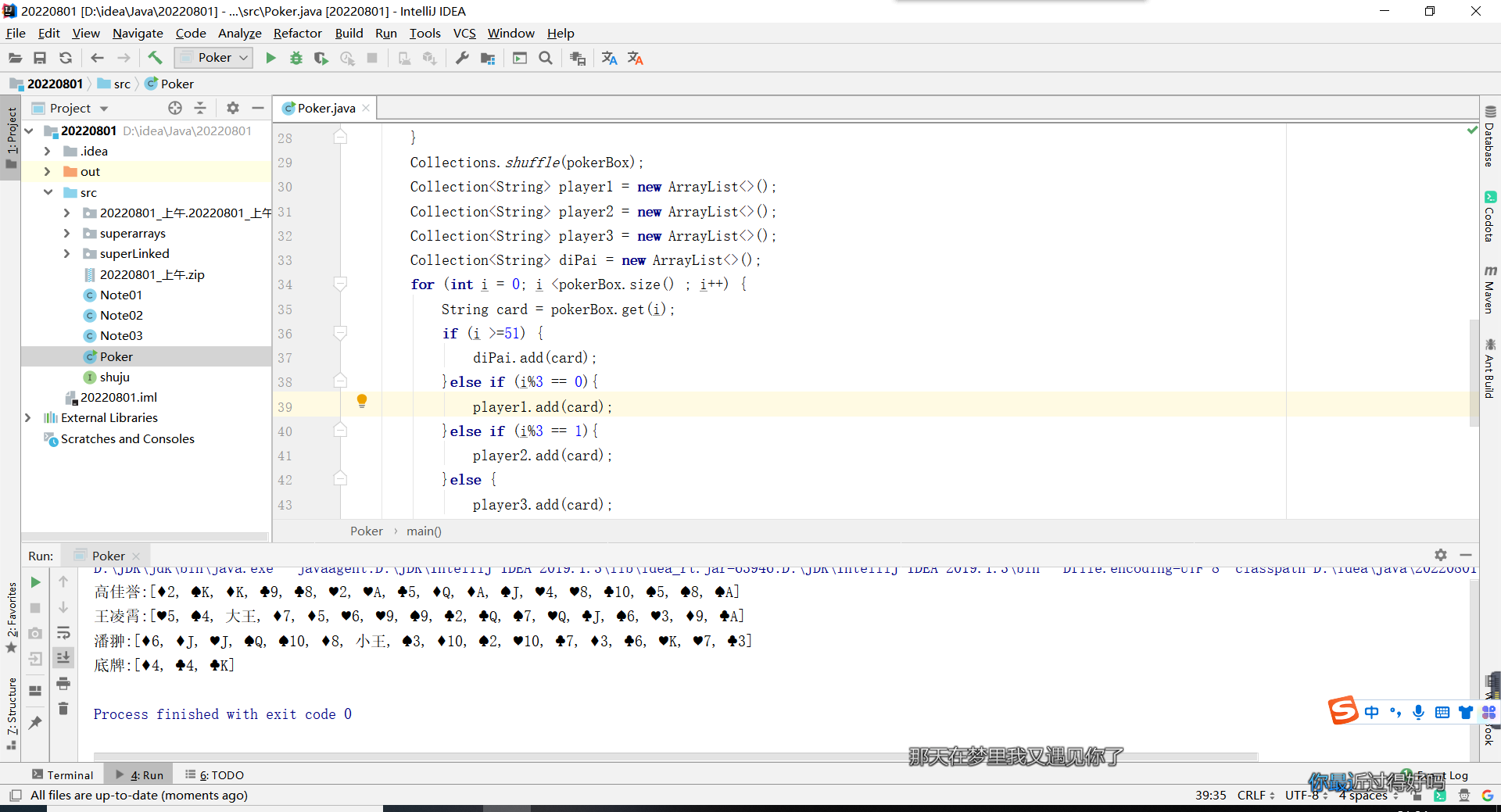This screenshot has width=1501, height=812.
Task: Toggle soft-wrap in the Run console
Action: point(63,633)
